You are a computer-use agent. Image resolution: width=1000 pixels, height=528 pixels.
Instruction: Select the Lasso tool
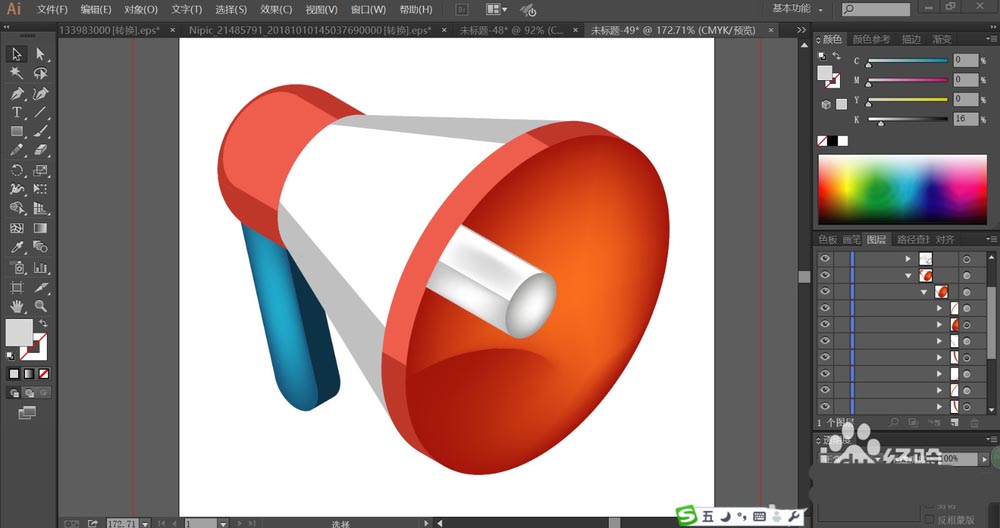[x=40, y=73]
